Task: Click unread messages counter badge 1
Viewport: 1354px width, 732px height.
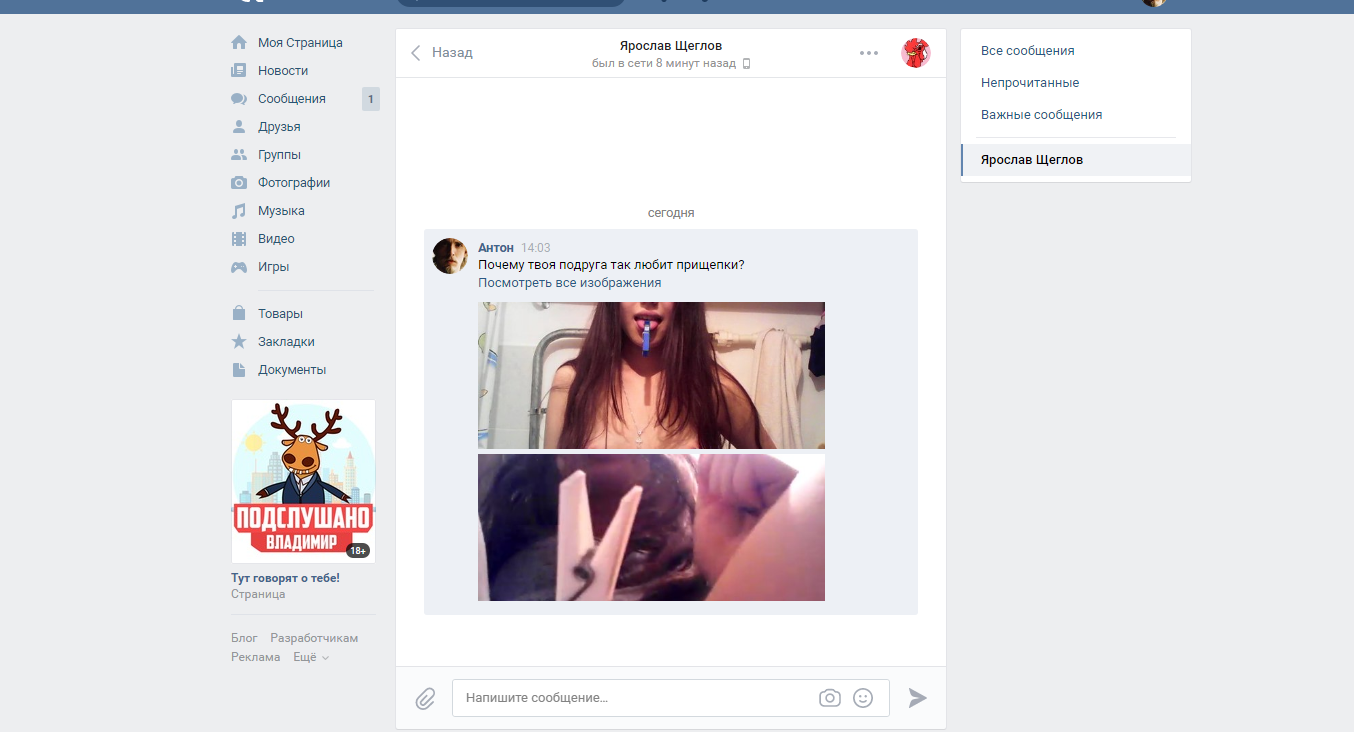Action: coord(371,99)
